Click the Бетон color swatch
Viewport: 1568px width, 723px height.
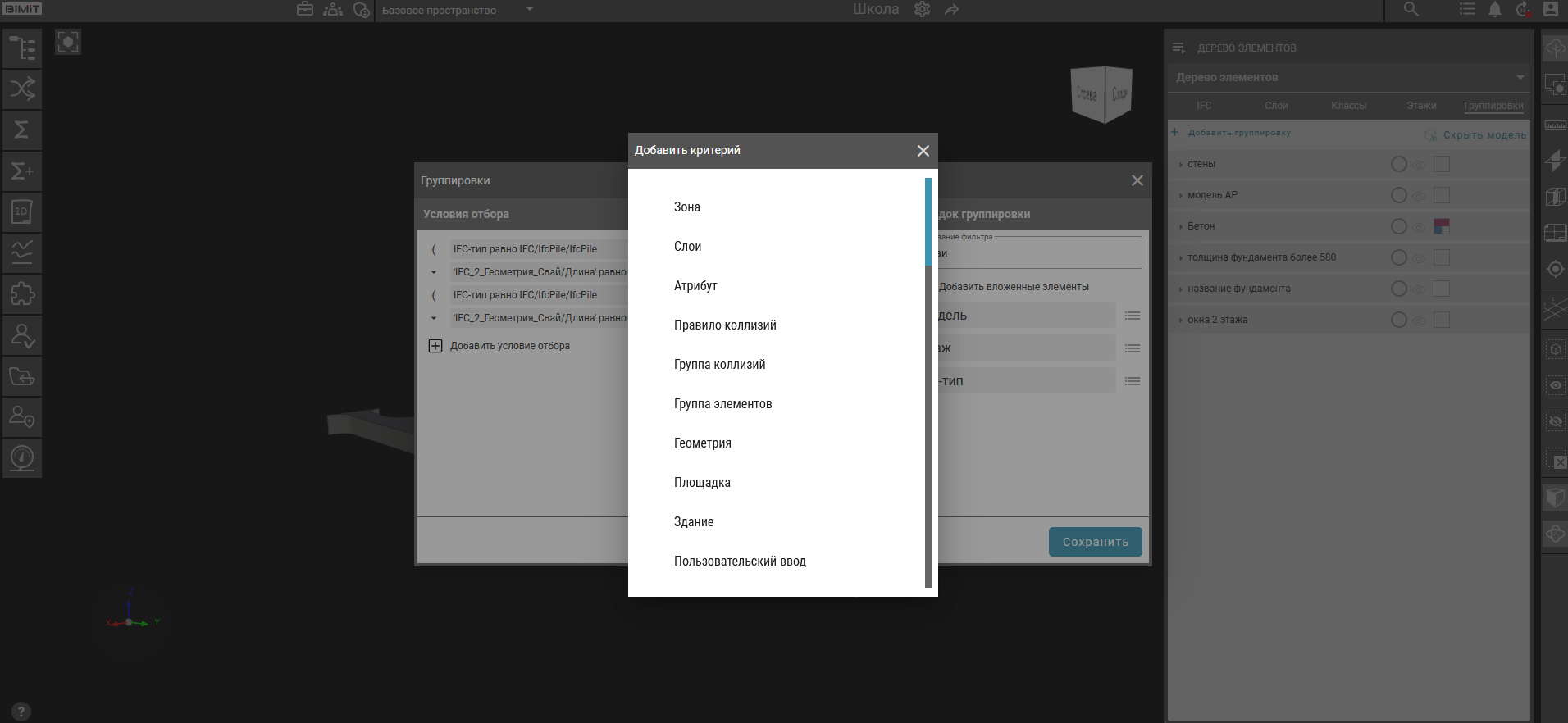click(x=1442, y=226)
